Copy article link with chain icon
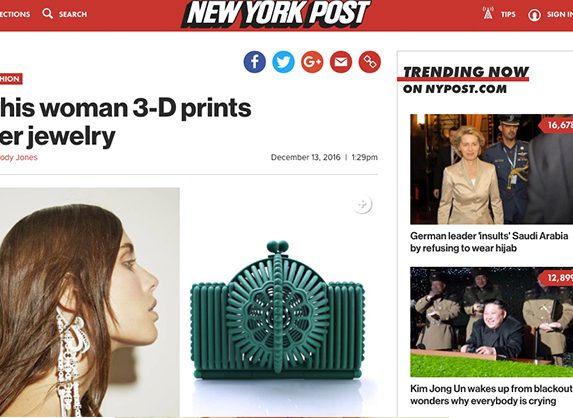 (369, 62)
